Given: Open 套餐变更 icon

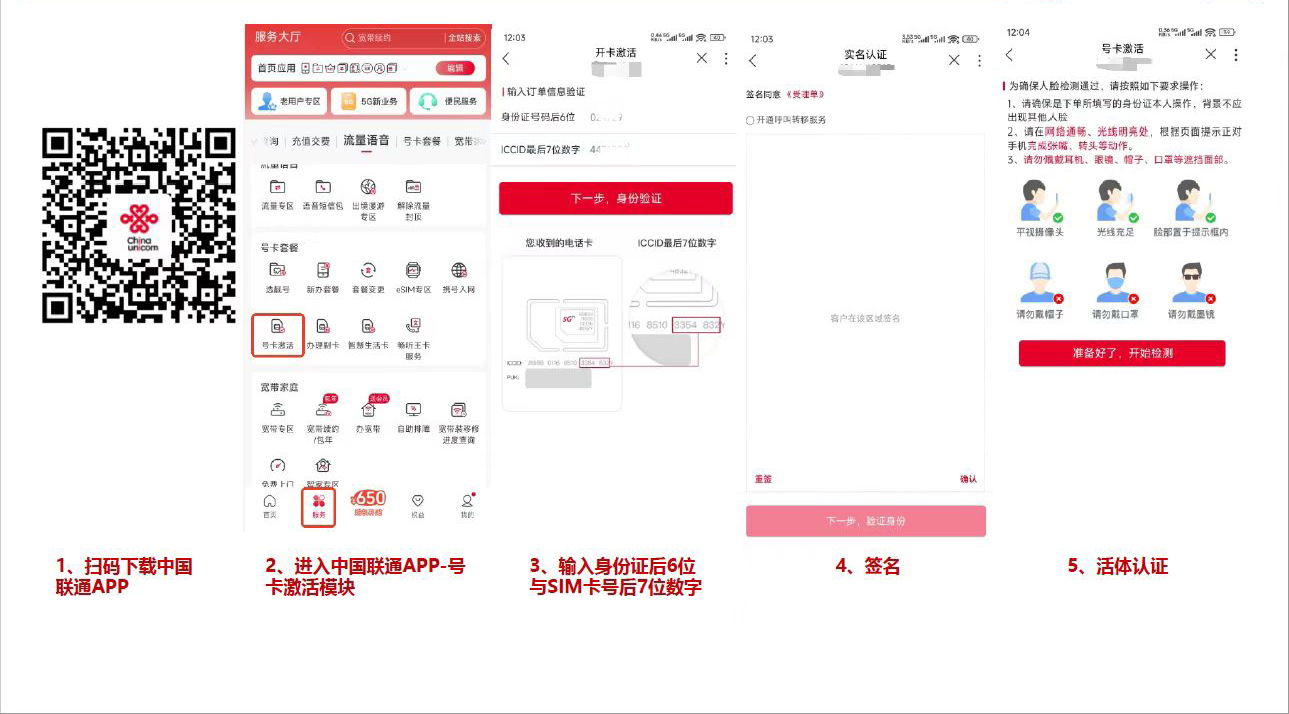Looking at the screenshot, I should (368, 270).
